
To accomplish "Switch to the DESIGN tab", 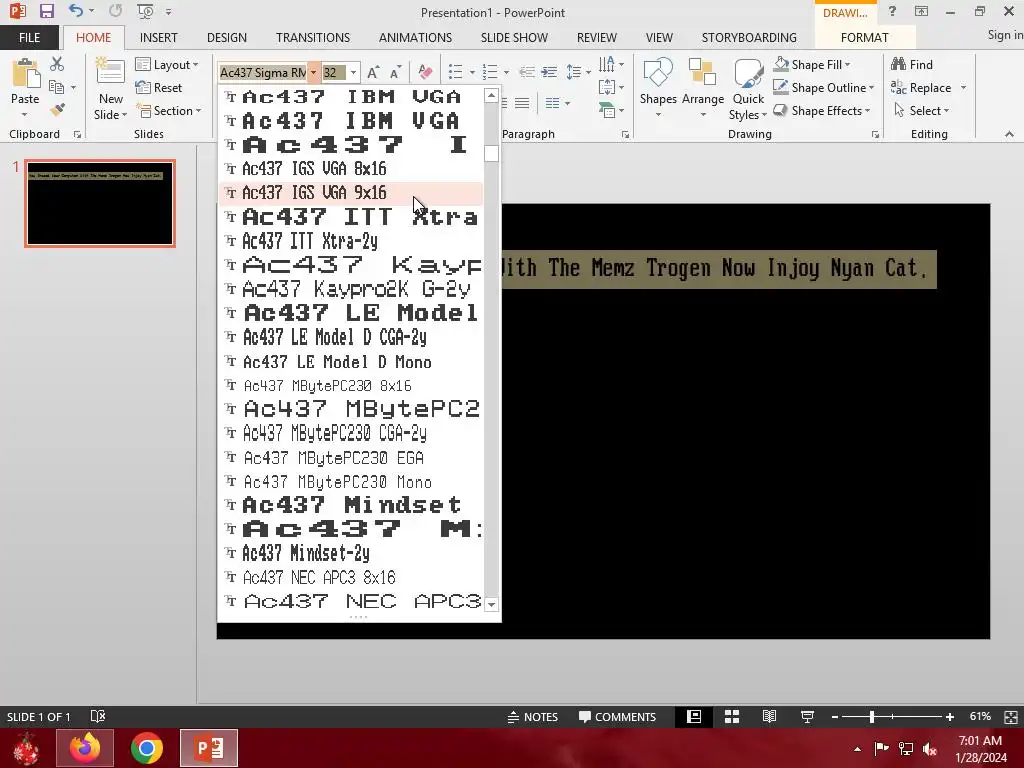I will click(227, 37).
